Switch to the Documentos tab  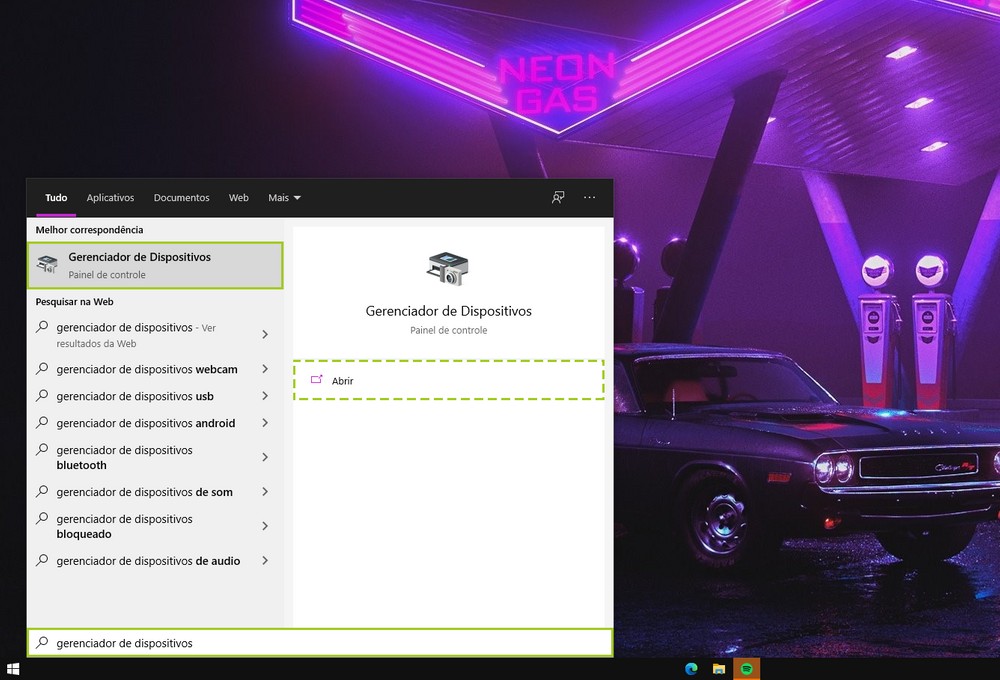[181, 198]
